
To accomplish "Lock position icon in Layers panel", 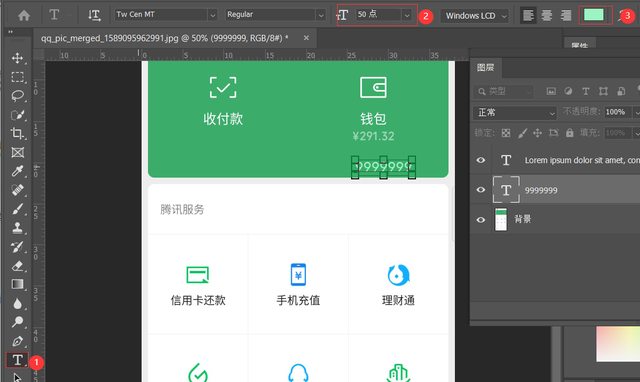I will coord(538,133).
